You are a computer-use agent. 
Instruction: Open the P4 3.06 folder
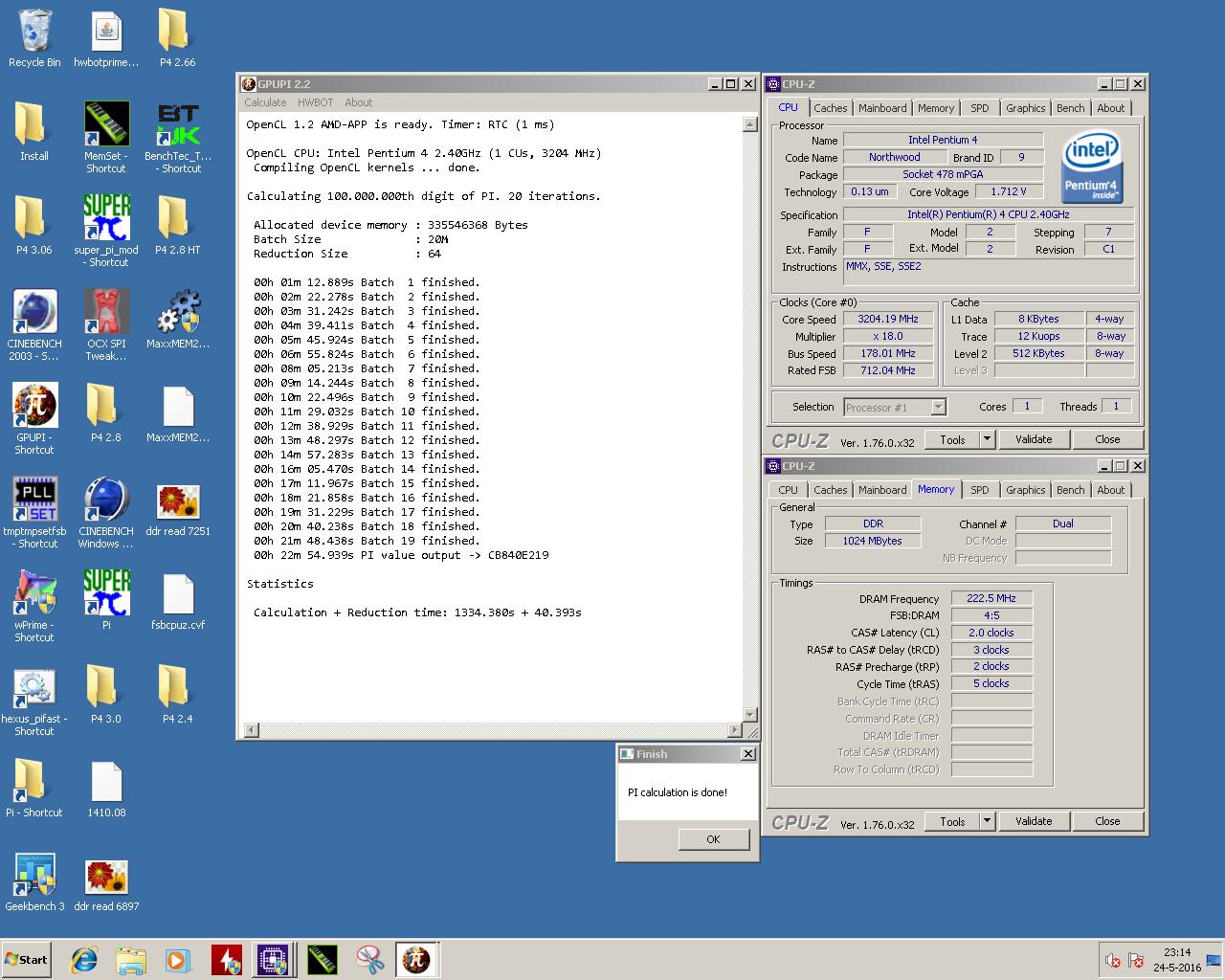(34, 226)
